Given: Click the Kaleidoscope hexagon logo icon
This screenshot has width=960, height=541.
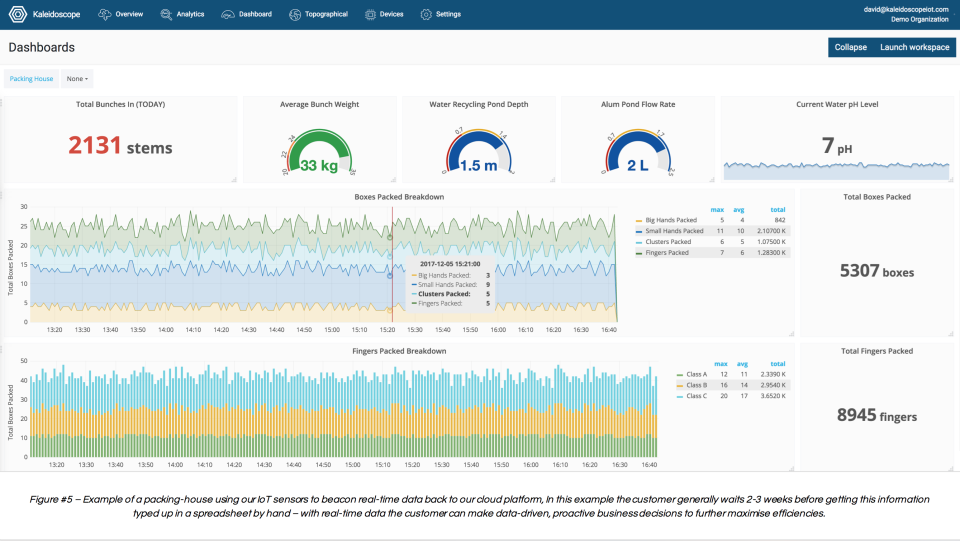Looking at the screenshot, I should point(17,14).
